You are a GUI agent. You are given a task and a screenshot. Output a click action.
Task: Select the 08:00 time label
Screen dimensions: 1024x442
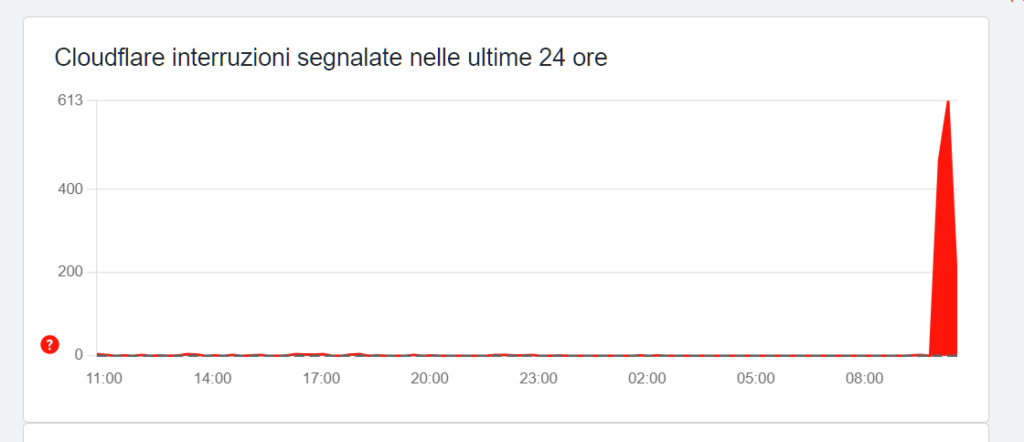point(865,379)
